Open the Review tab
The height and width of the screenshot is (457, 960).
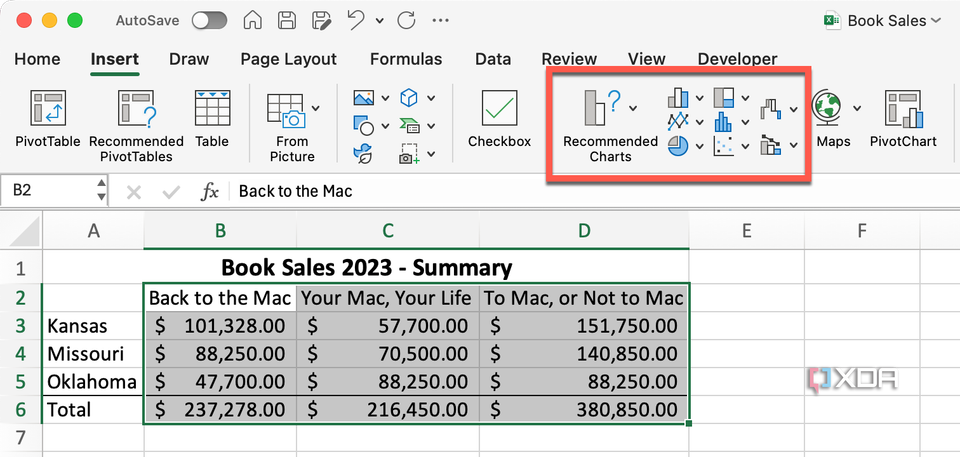569,59
